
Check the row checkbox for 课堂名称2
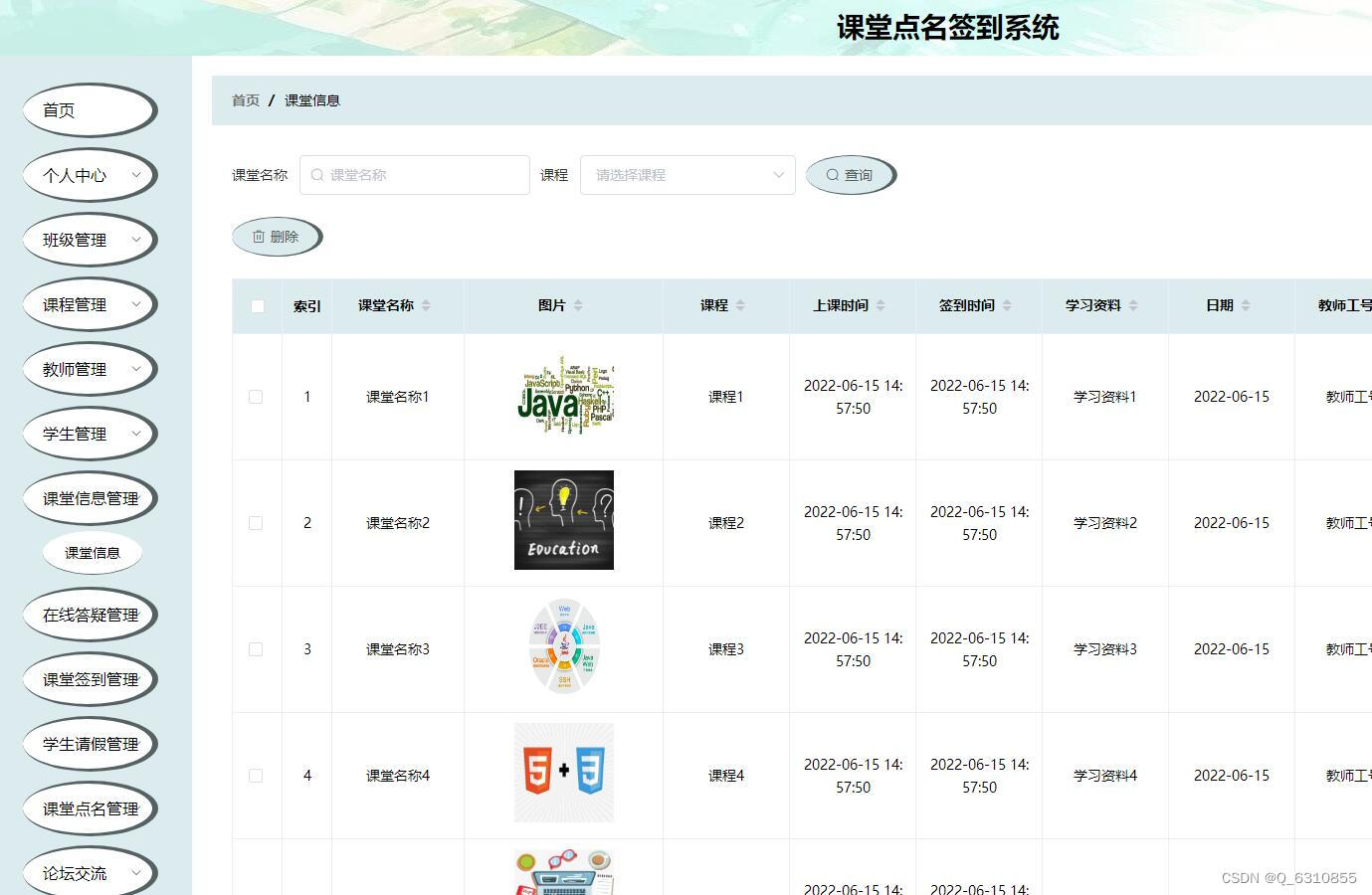point(256,523)
